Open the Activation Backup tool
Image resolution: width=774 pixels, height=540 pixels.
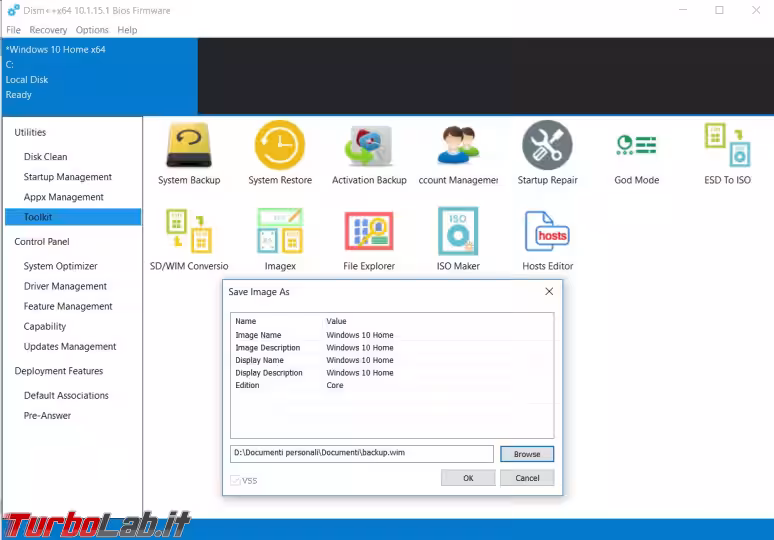[x=369, y=153]
